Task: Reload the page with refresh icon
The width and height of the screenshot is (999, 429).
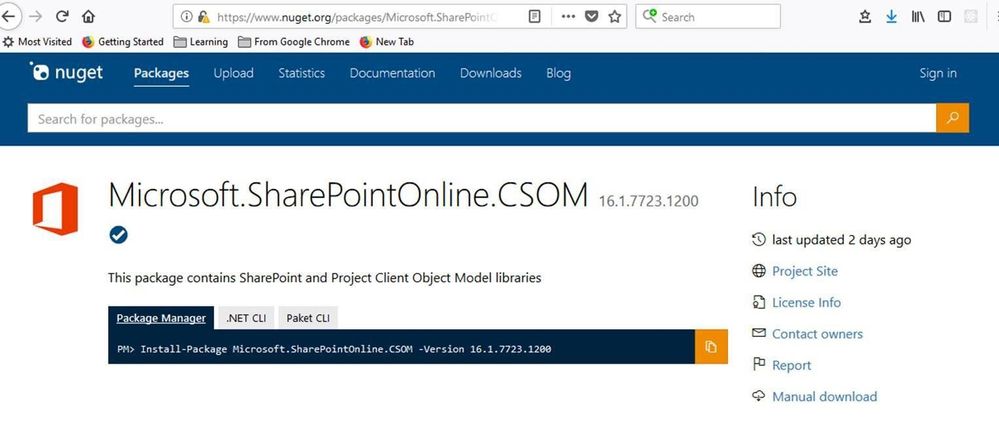Action: click(62, 17)
